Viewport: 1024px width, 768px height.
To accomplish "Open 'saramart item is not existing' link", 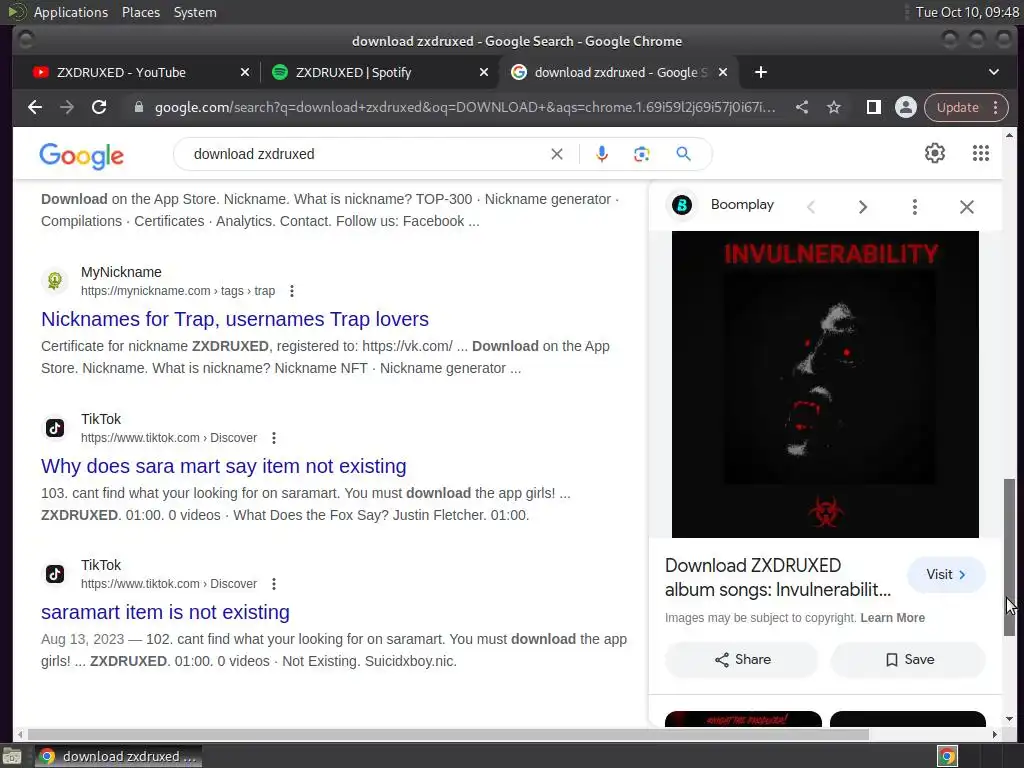I will point(165,613).
